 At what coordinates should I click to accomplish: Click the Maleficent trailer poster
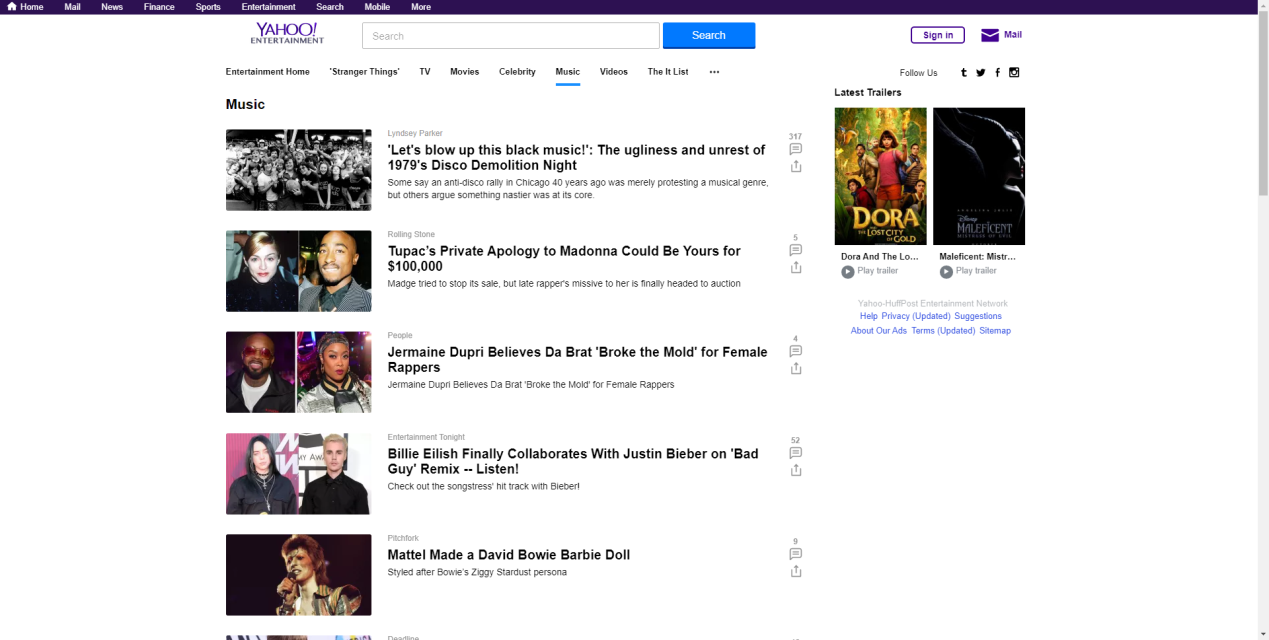pos(979,176)
